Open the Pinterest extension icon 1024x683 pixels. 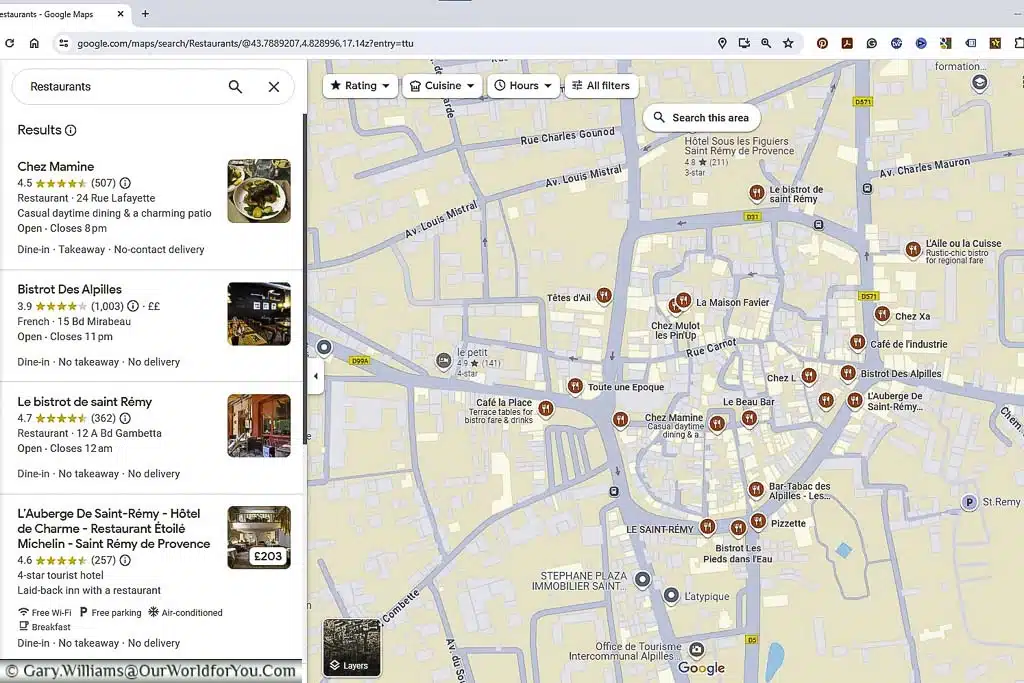click(x=822, y=43)
